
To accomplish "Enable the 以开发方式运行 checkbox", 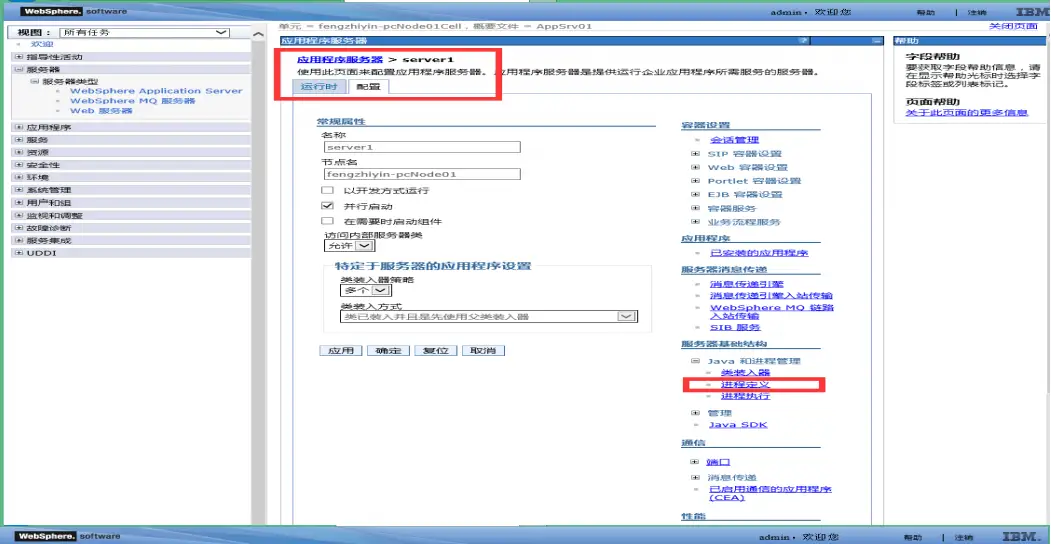I will click(x=327, y=190).
